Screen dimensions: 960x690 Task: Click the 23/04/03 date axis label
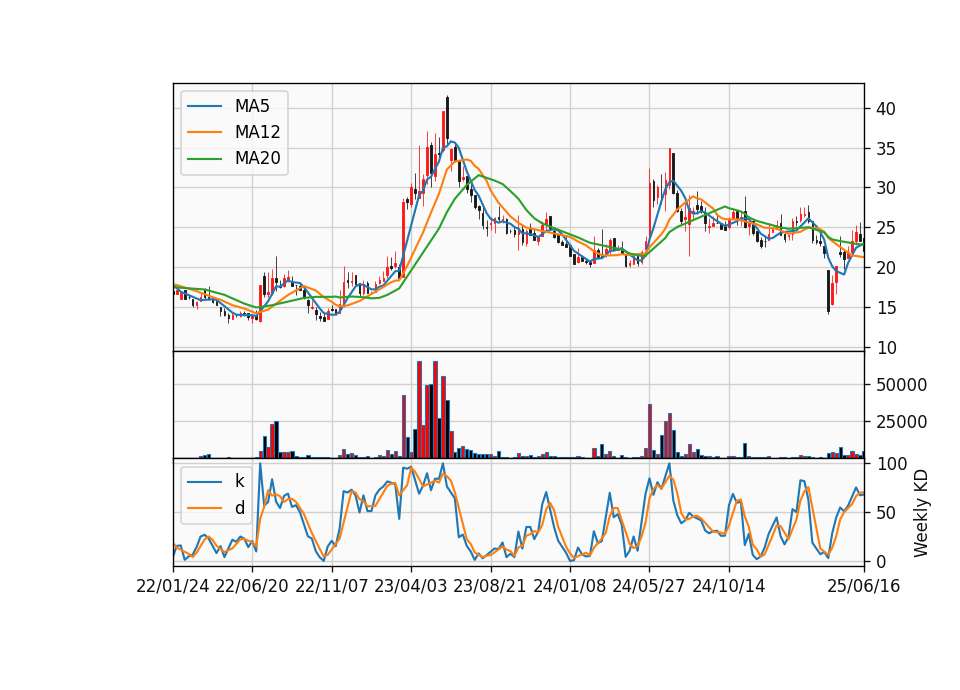coord(411,586)
